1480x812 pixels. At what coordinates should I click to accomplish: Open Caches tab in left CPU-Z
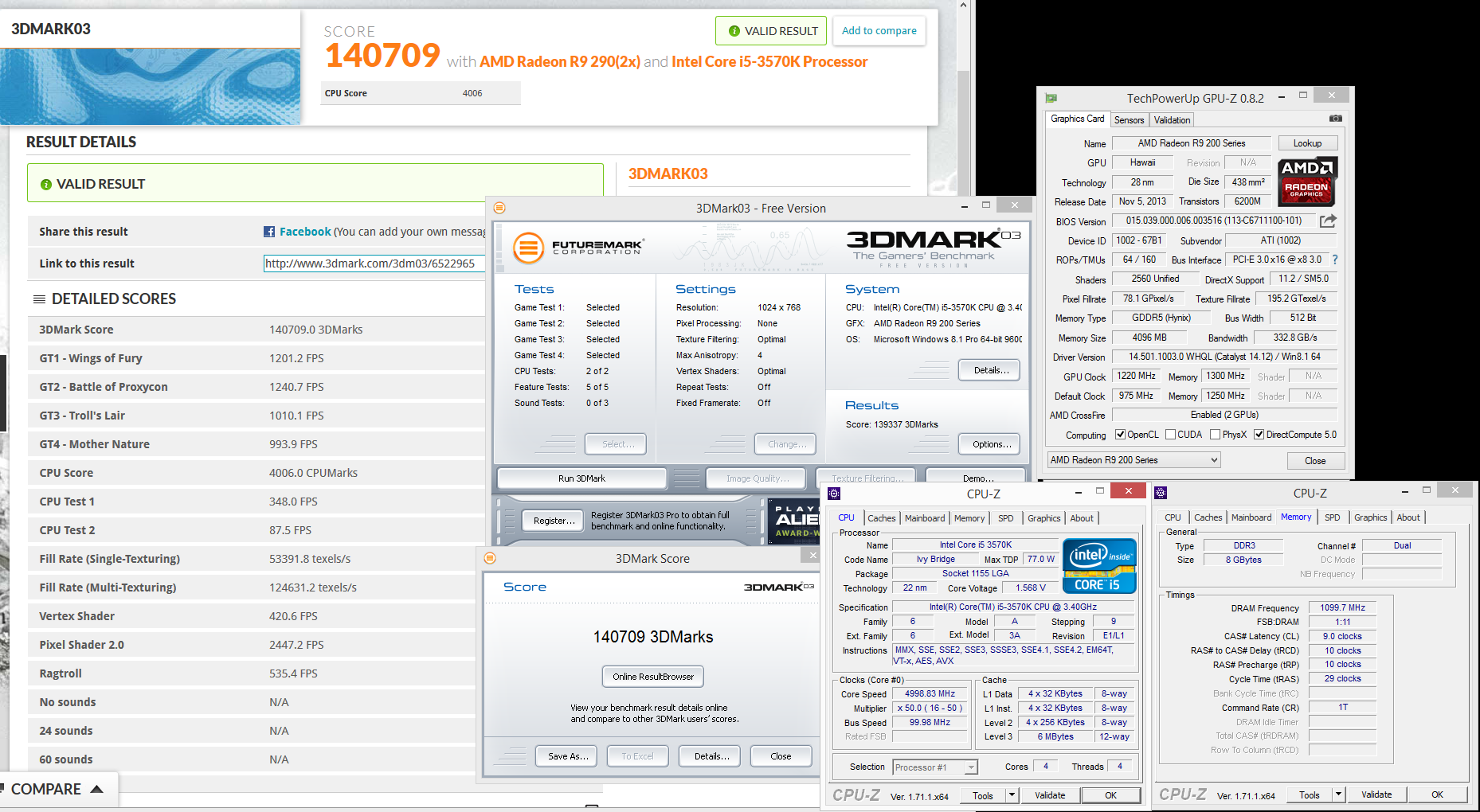tap(881, 518)
